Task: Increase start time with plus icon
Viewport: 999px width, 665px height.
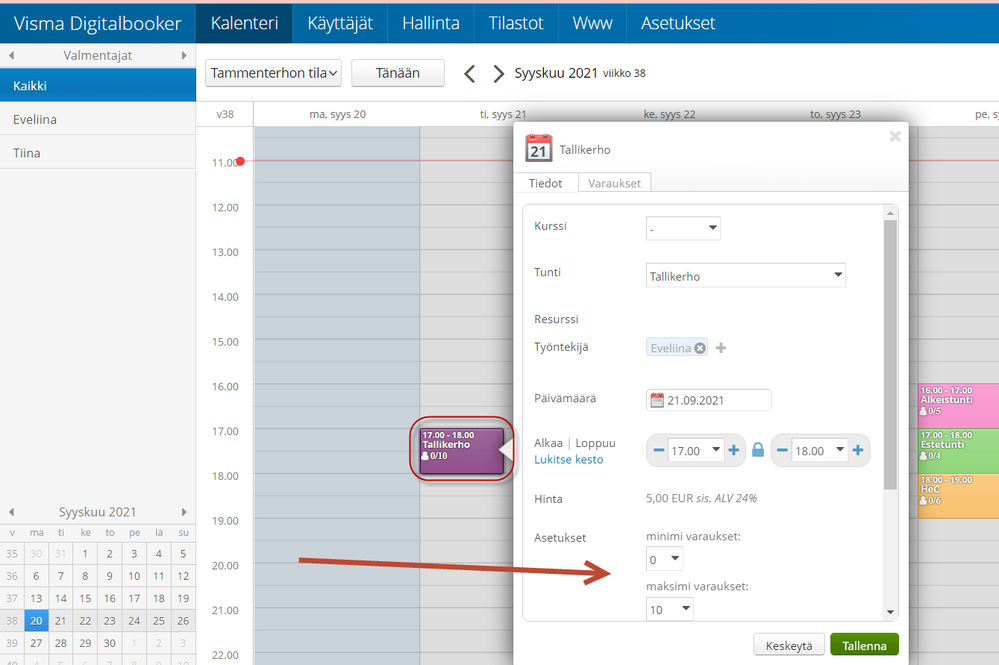Action: pos(734,450)
